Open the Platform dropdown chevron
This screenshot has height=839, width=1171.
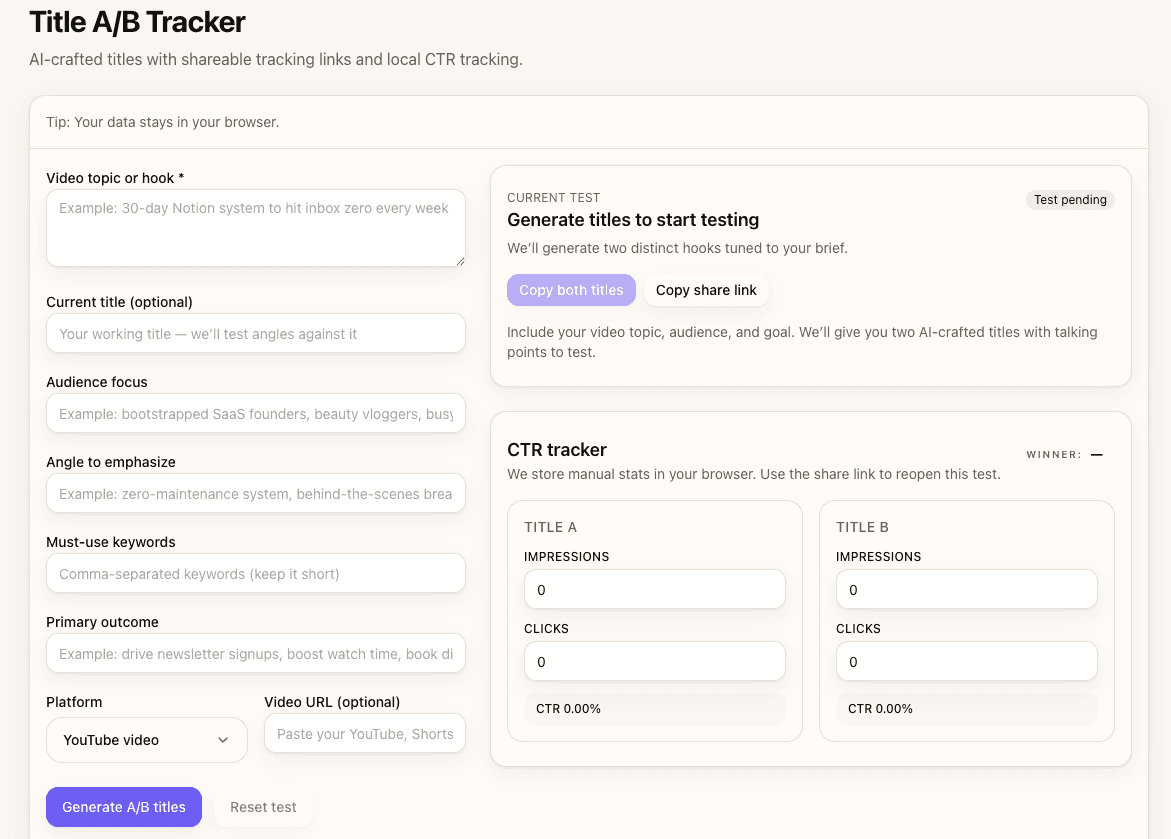(224, 740)
